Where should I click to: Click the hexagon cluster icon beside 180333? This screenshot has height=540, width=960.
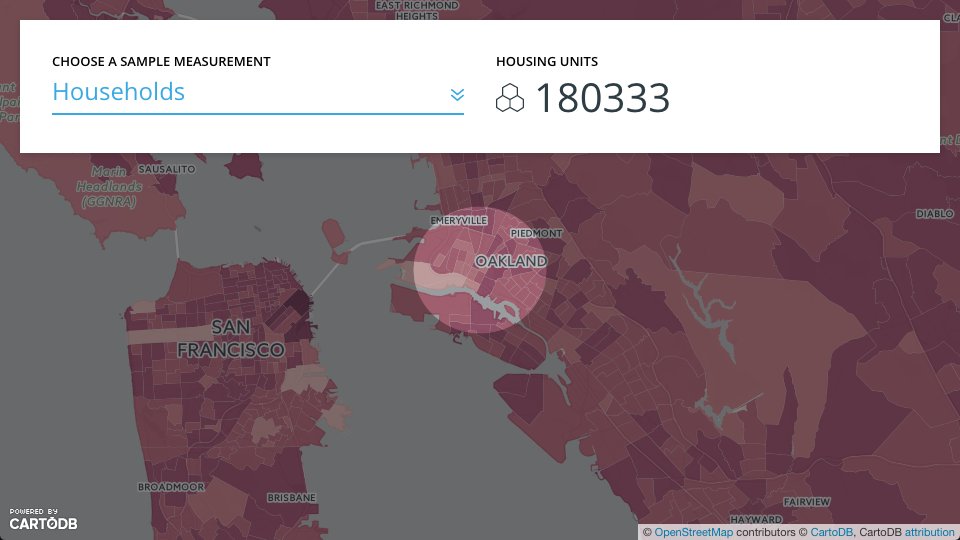click(510, 98)
